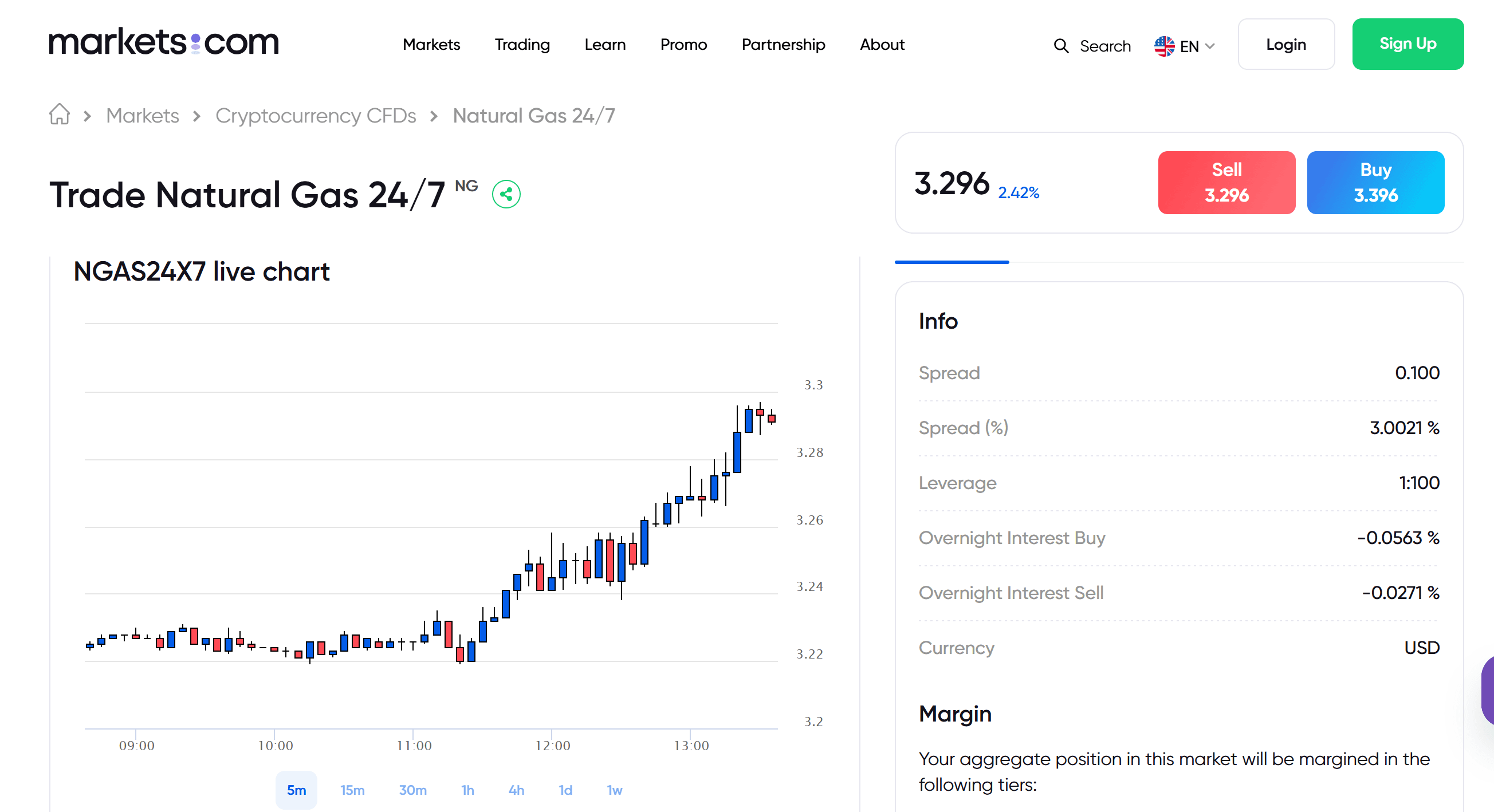
Task: Click the Spread value 0.100
Action: (1417, 373)
